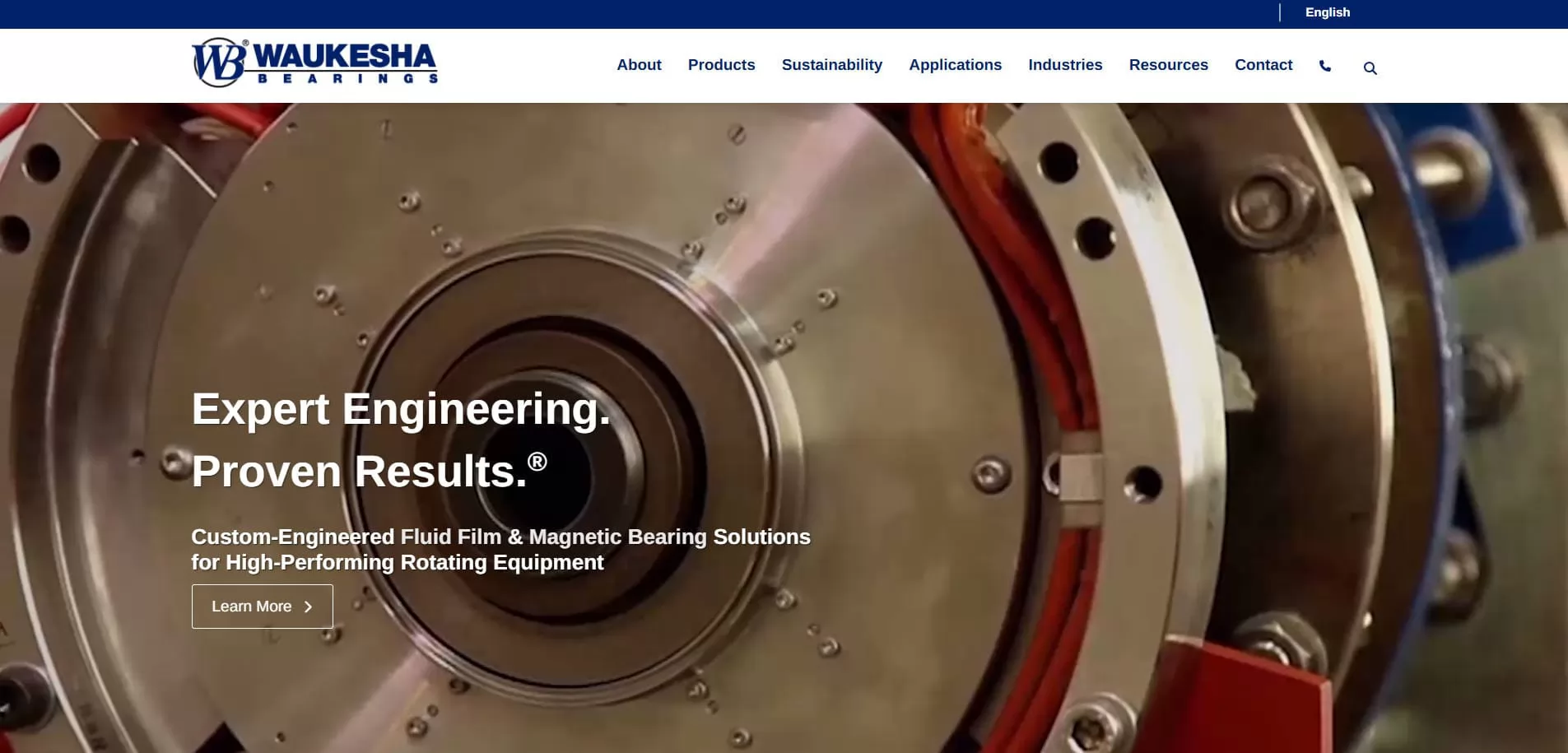Click the 'Proven Results.' headline text
Viewport: 1568px width, 753px height.
click(369, 472)
